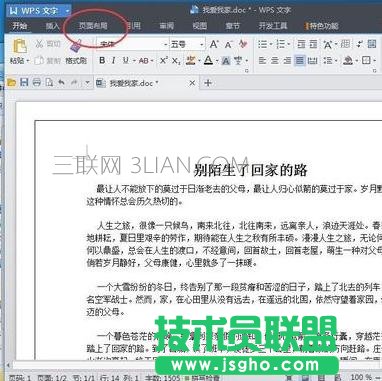Screen dimensions: 382x381
Task: Increase the paragraph indent
Action: [x=313, y=44]
